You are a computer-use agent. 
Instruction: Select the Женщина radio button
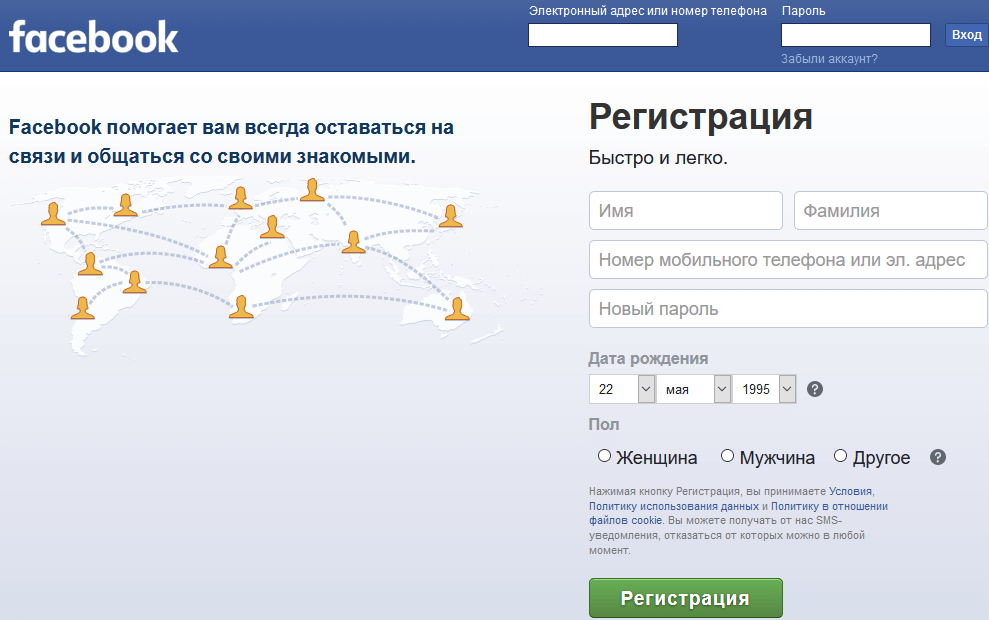[604, 455]
